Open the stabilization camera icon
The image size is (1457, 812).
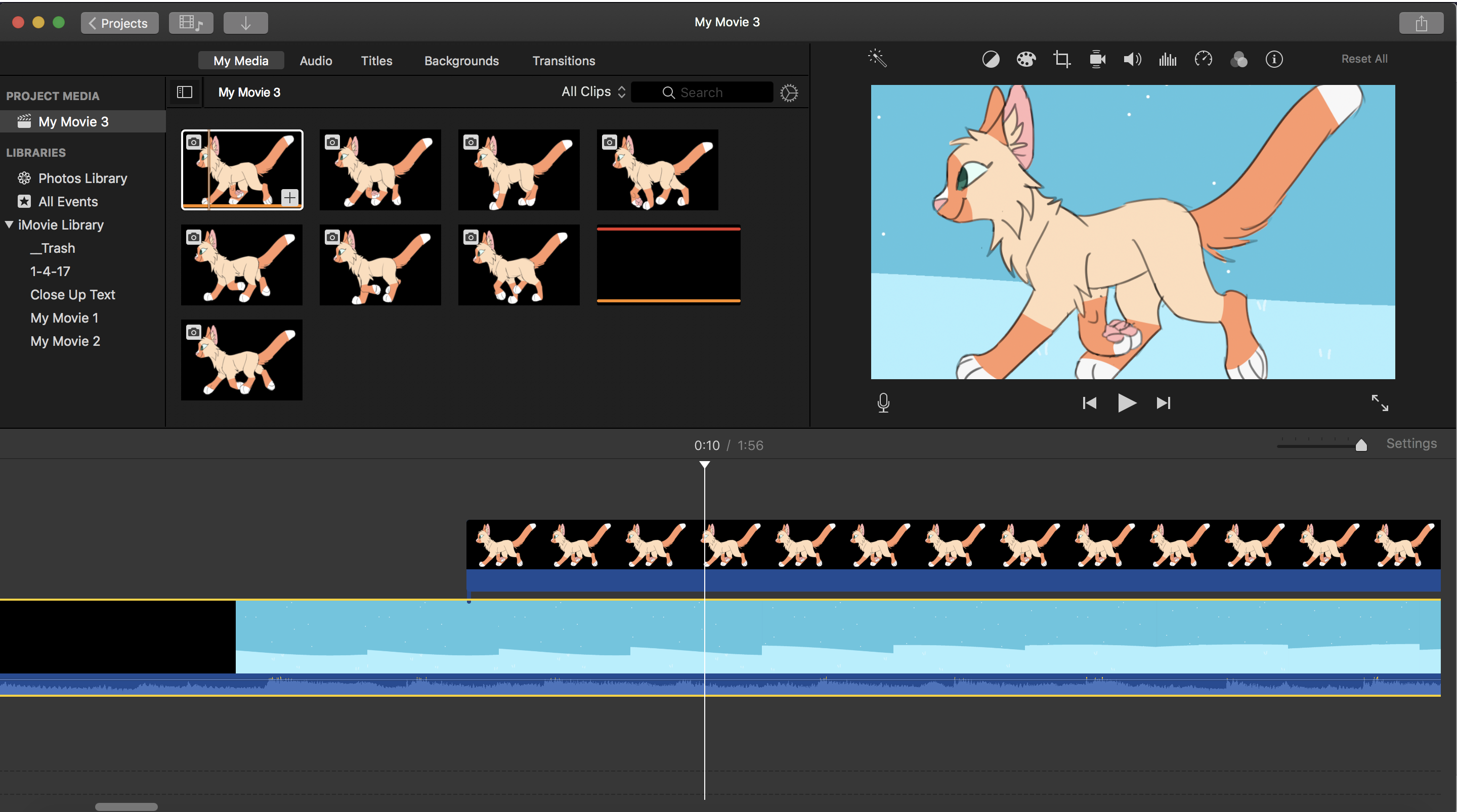(1097, 59)
